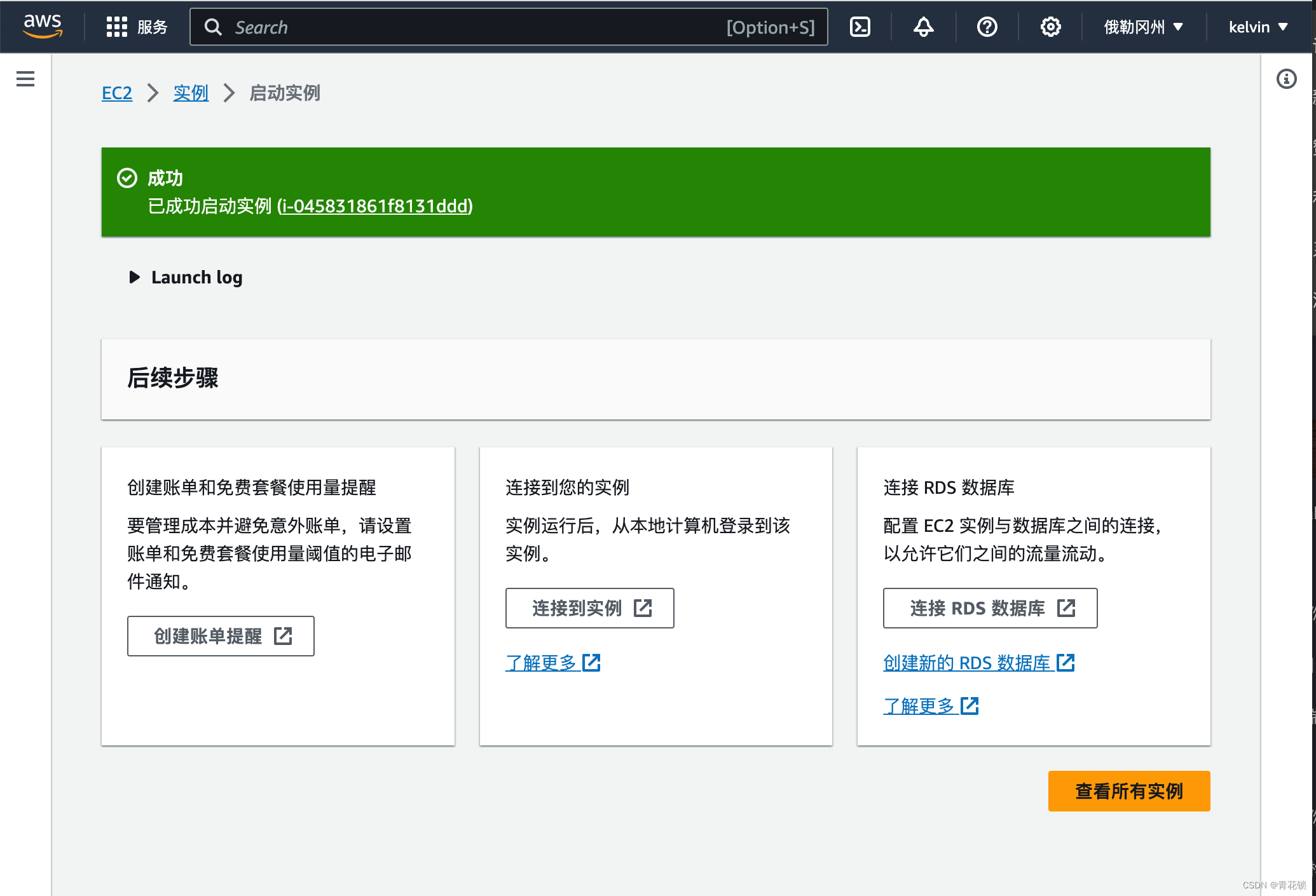Click the 启动实例 breadcrumb text
This screenshot has height=896, width=1316.
[x=285, y=93]
